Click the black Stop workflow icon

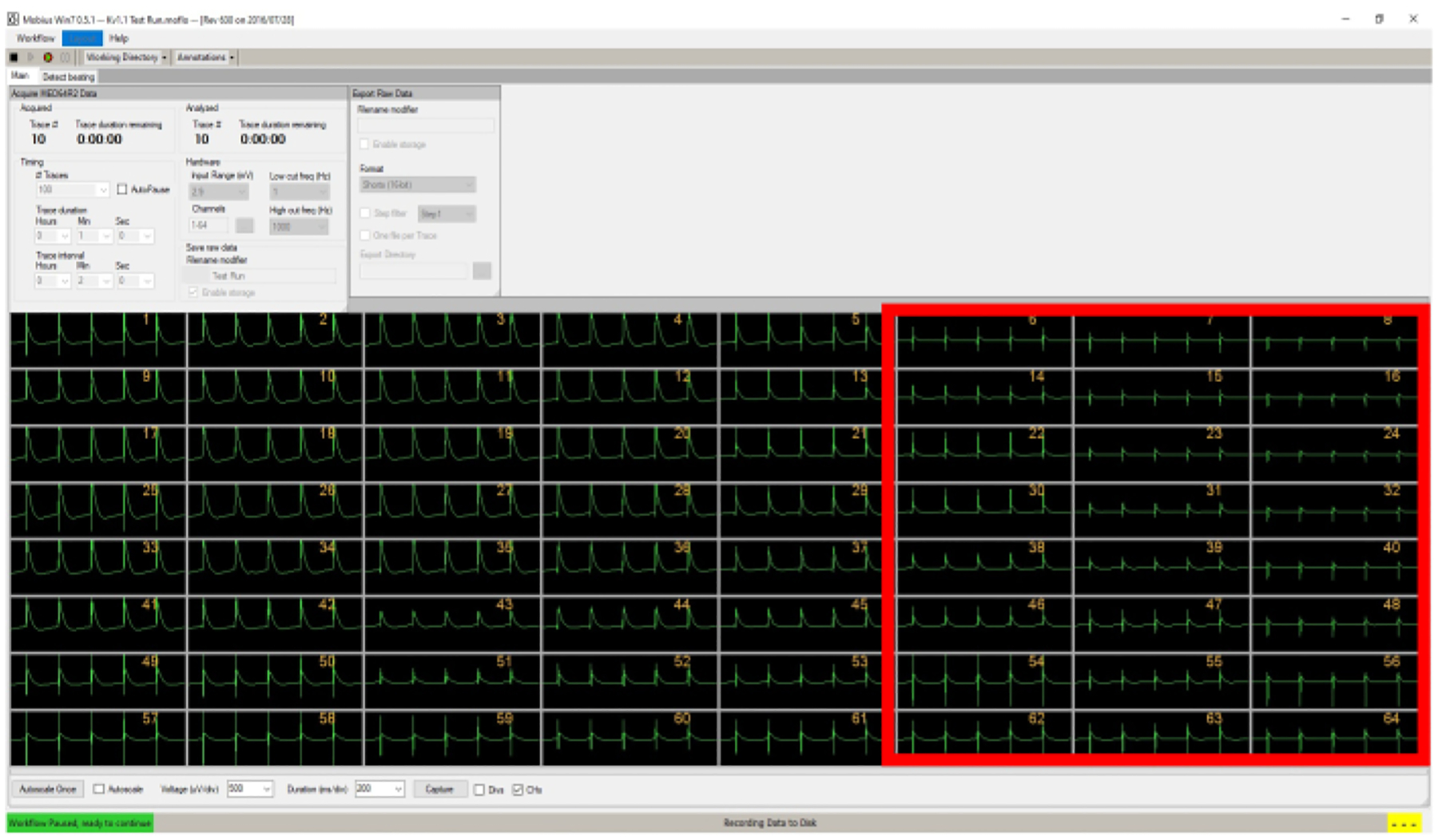pyautogui.click(x=14, y=57)
